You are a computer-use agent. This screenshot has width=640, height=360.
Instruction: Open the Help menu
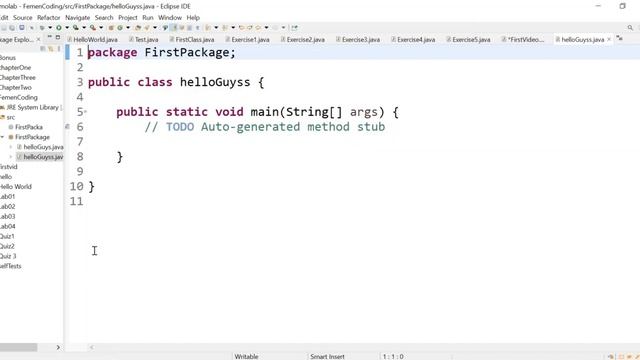pyautogui.click(x=193, y=18)
